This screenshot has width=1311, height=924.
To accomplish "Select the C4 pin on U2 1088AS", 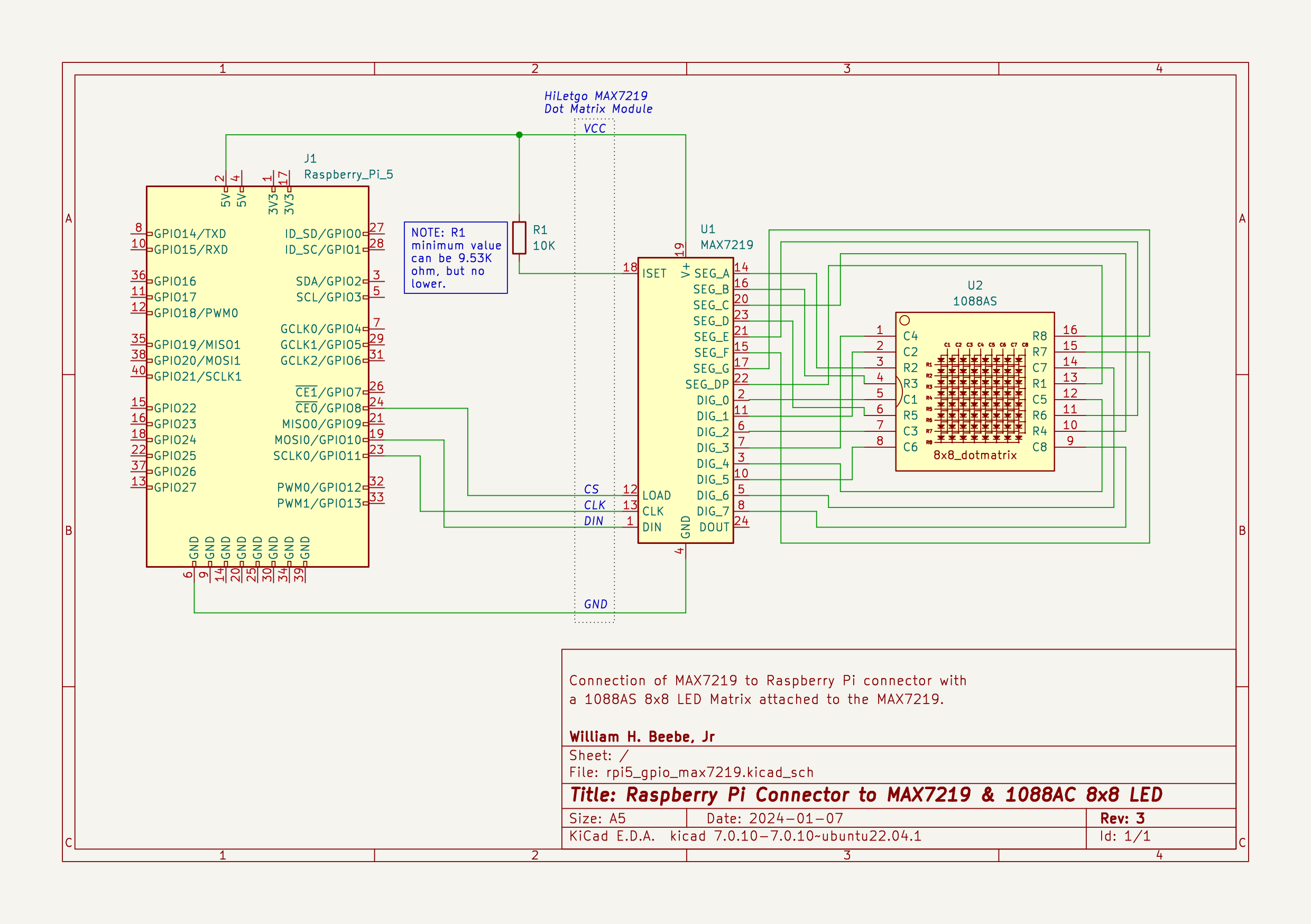I will 910,336.
